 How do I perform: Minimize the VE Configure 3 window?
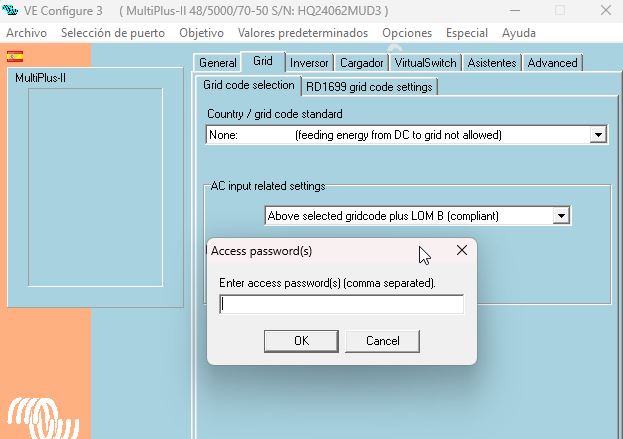point(515,10)
